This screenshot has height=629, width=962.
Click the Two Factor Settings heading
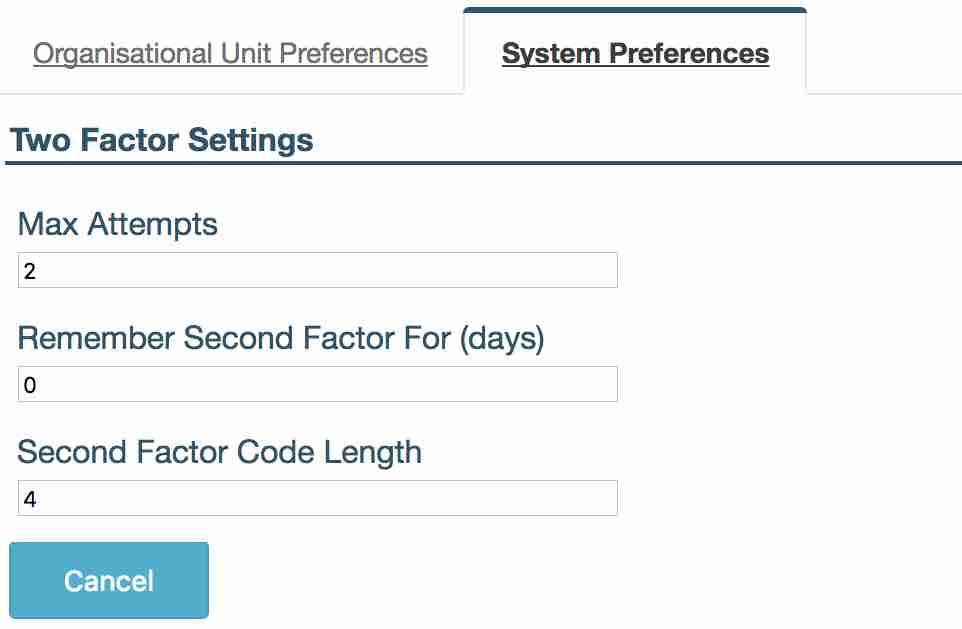(161, 140)
